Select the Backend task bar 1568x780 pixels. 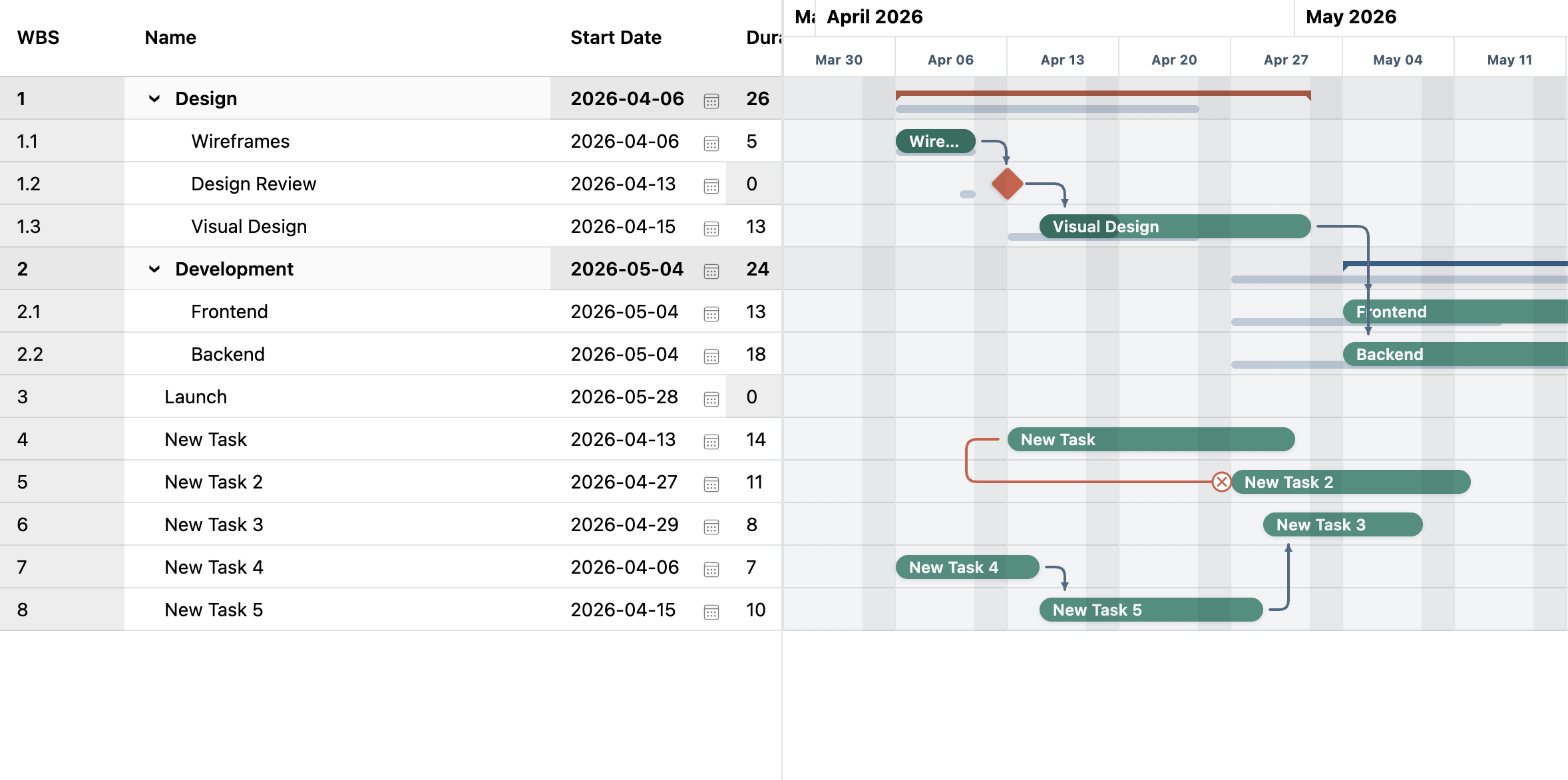click(x=1455, y=354)
